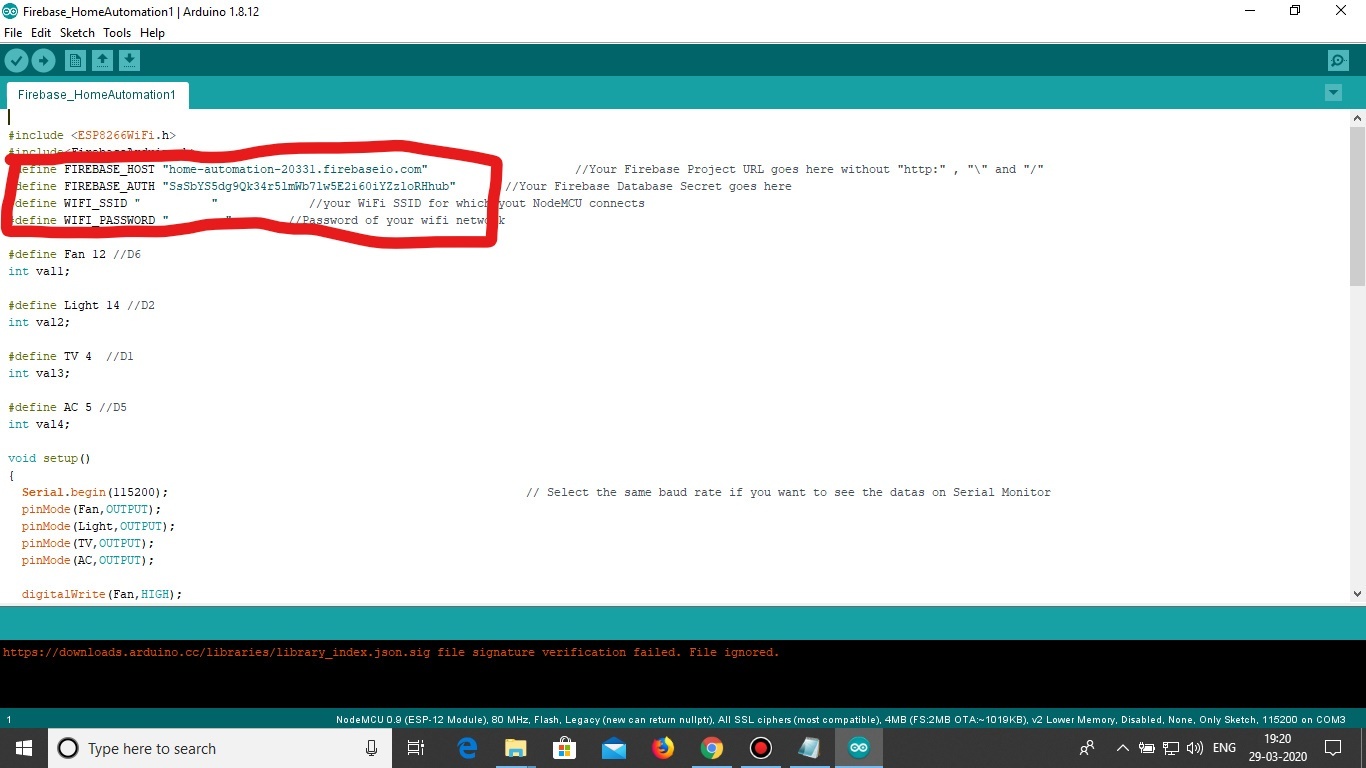Open the File menu
Screen dimensions: 1366x768
click(13, 33)
